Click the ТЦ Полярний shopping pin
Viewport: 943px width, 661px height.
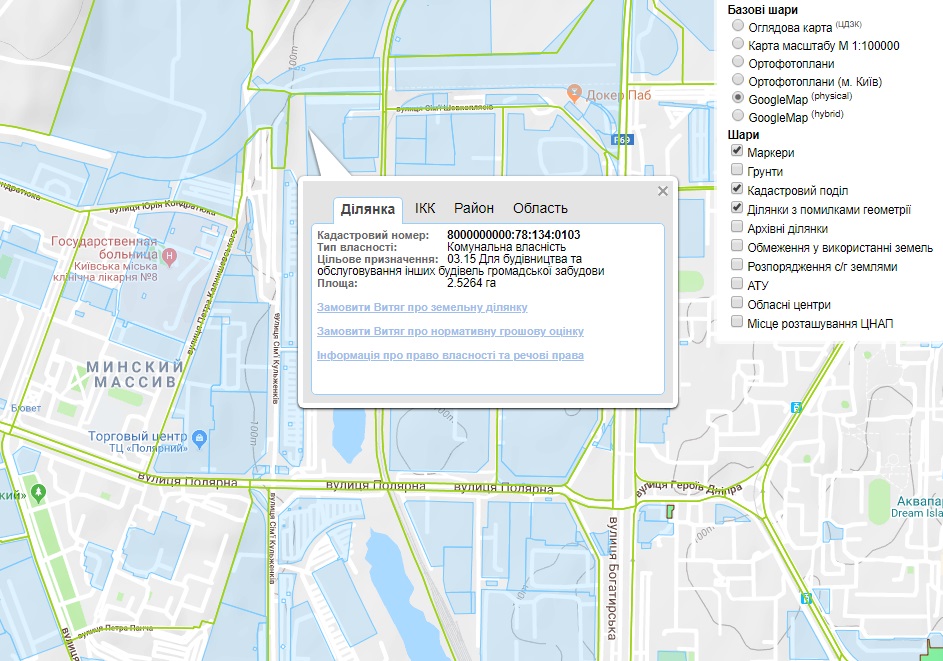point(199,437)
